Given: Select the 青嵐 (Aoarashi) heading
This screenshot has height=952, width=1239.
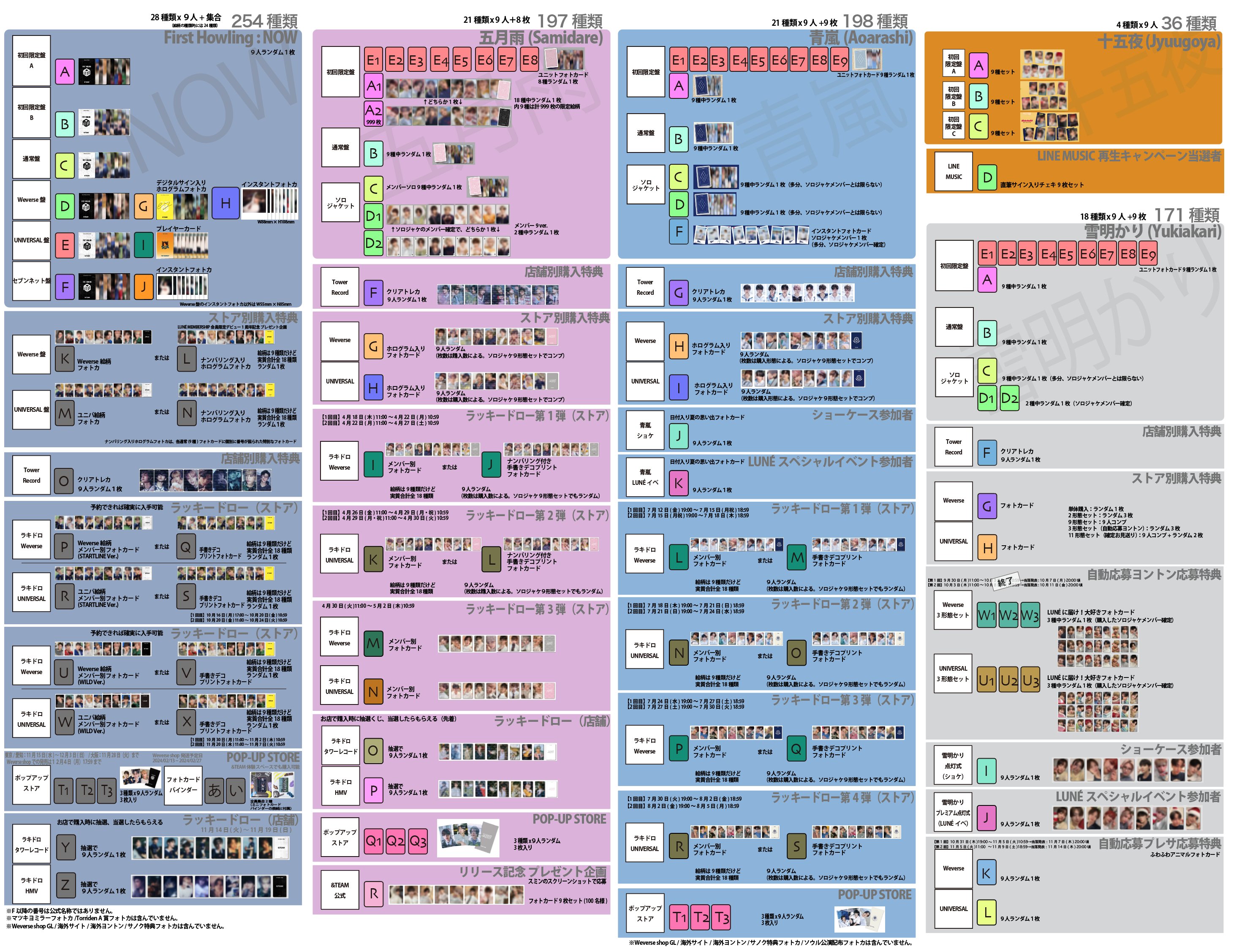Looking at the screenshot, I should click(861, 38).
